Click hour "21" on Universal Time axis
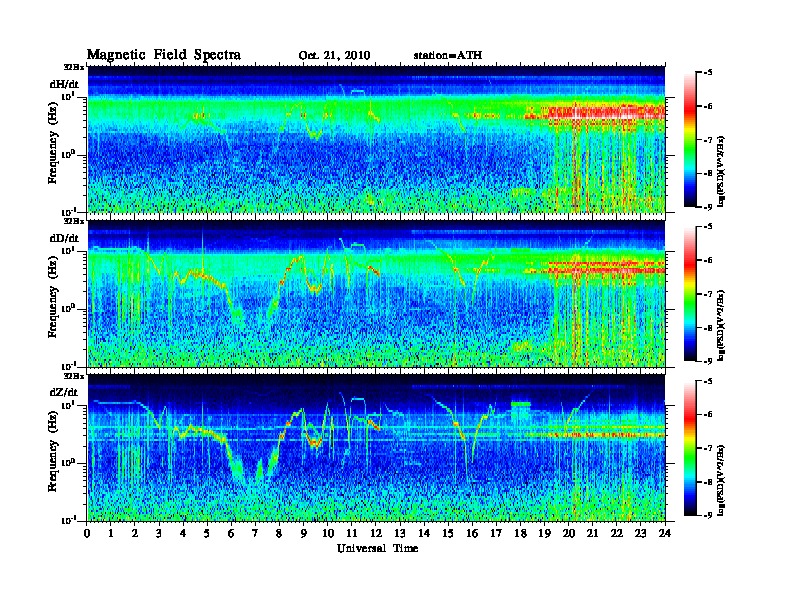This screenshot has height=612, width=792. [592, 533]
